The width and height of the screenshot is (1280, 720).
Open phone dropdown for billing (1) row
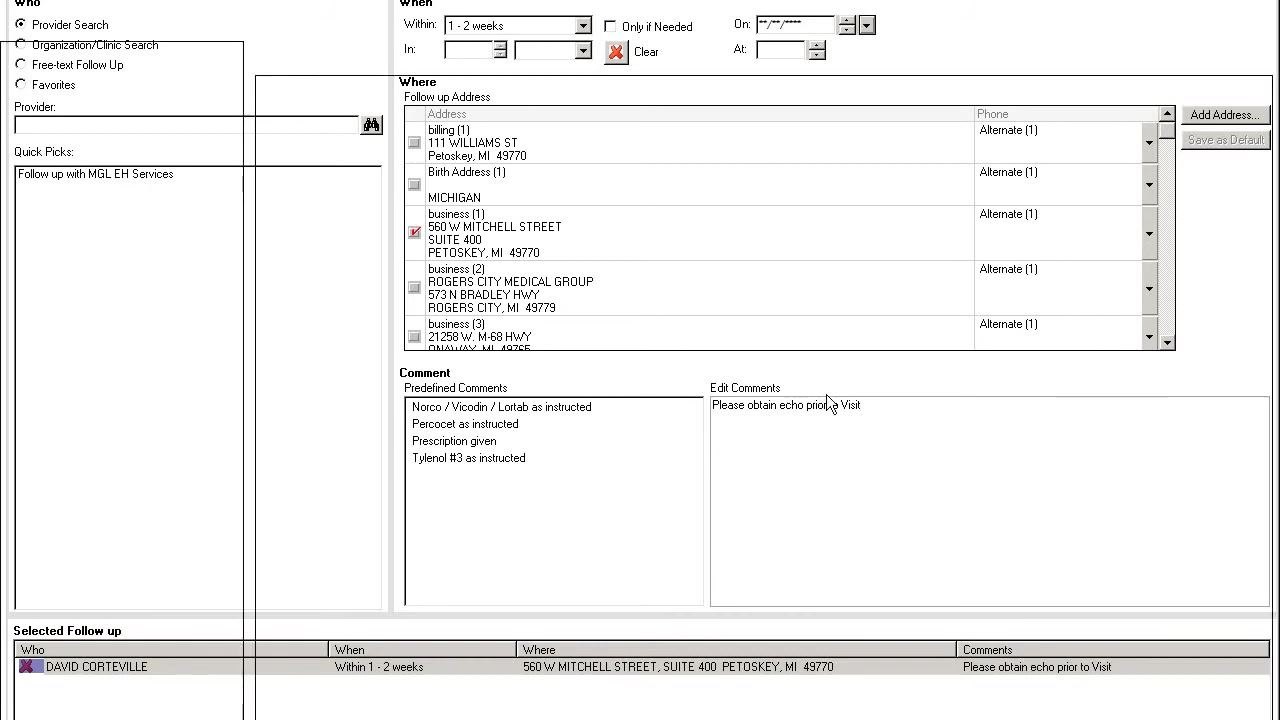coord(1149,143)
